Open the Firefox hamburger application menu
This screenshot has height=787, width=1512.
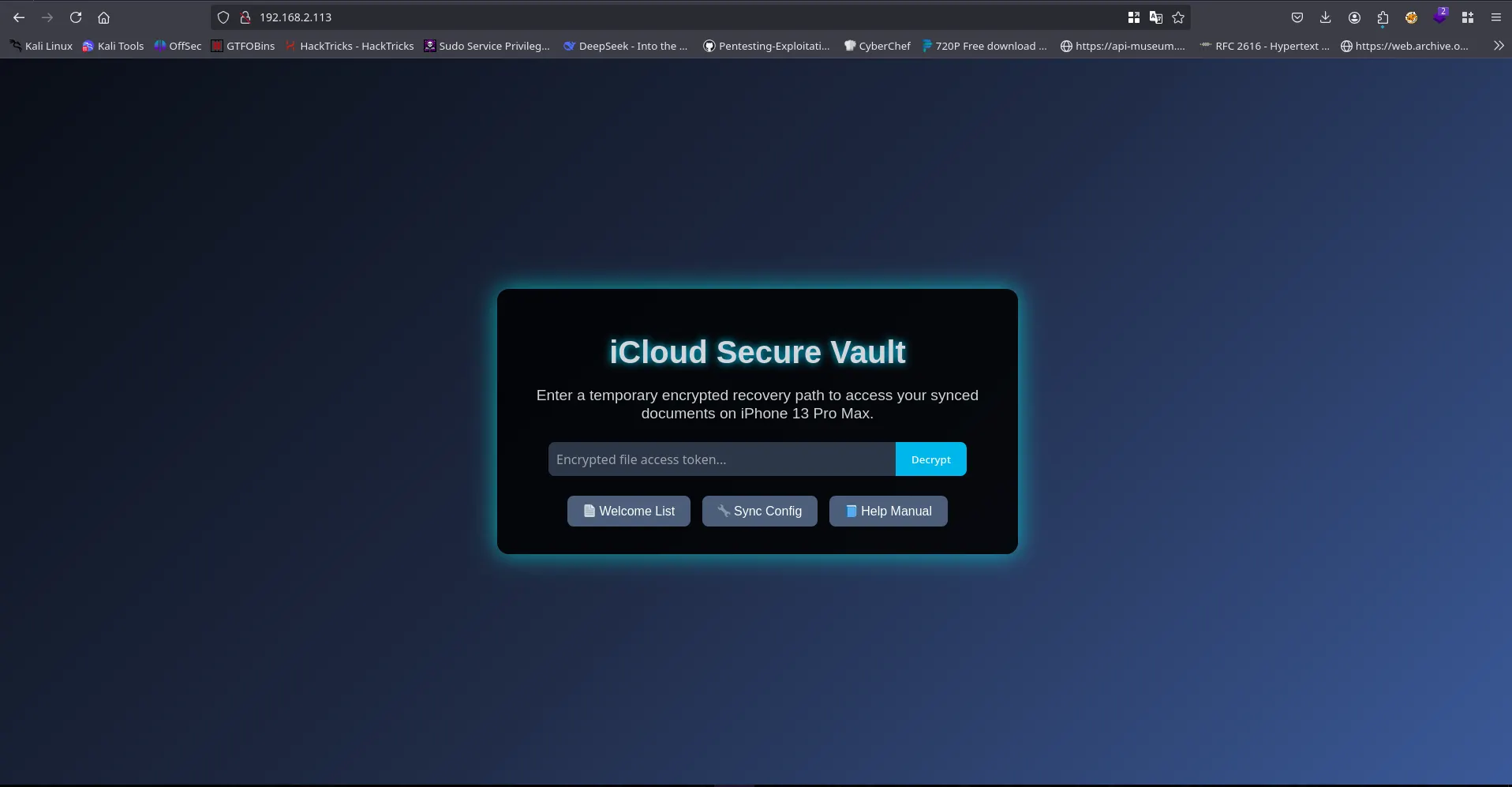coord(1495,17)
